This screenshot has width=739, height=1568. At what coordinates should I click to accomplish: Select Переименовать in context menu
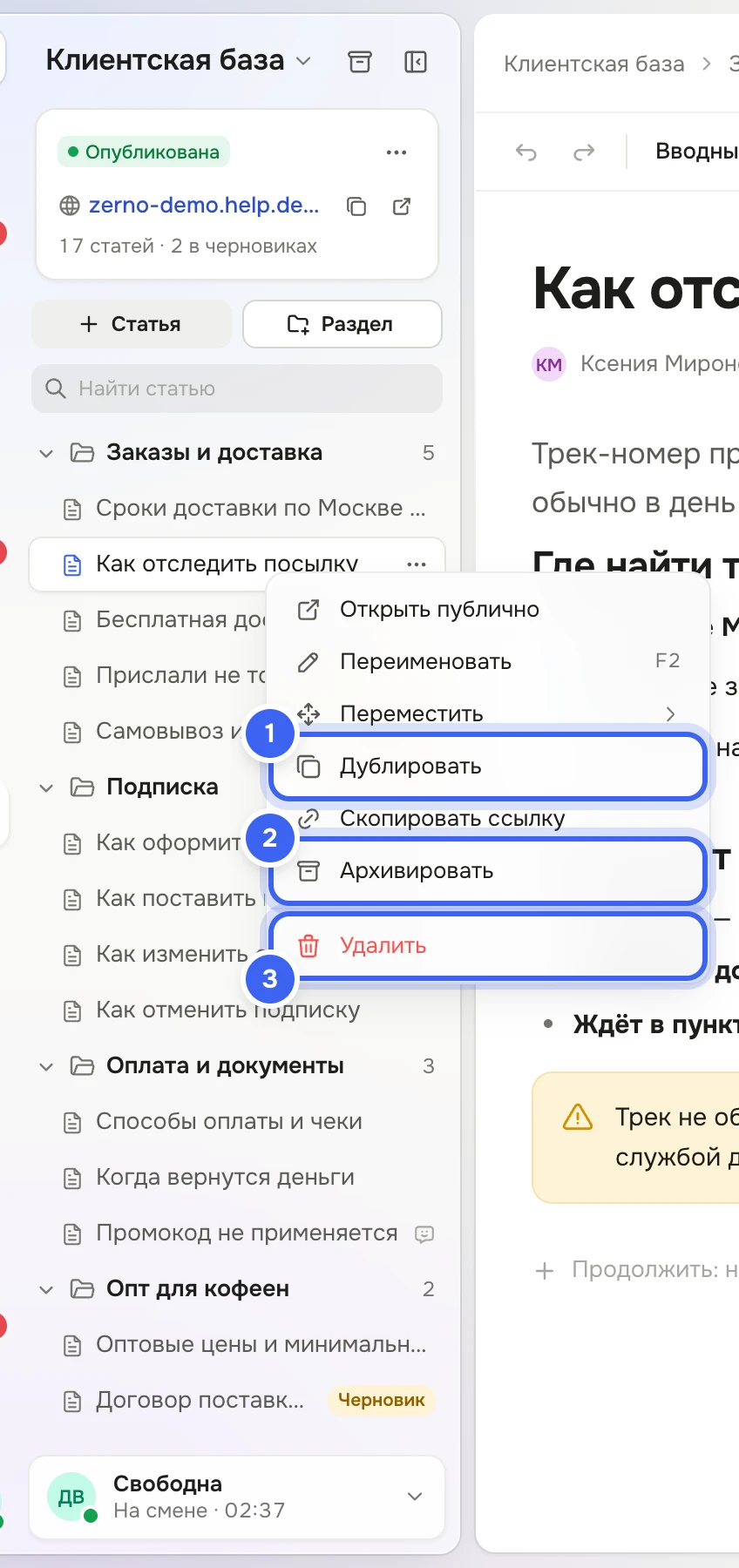488,662
